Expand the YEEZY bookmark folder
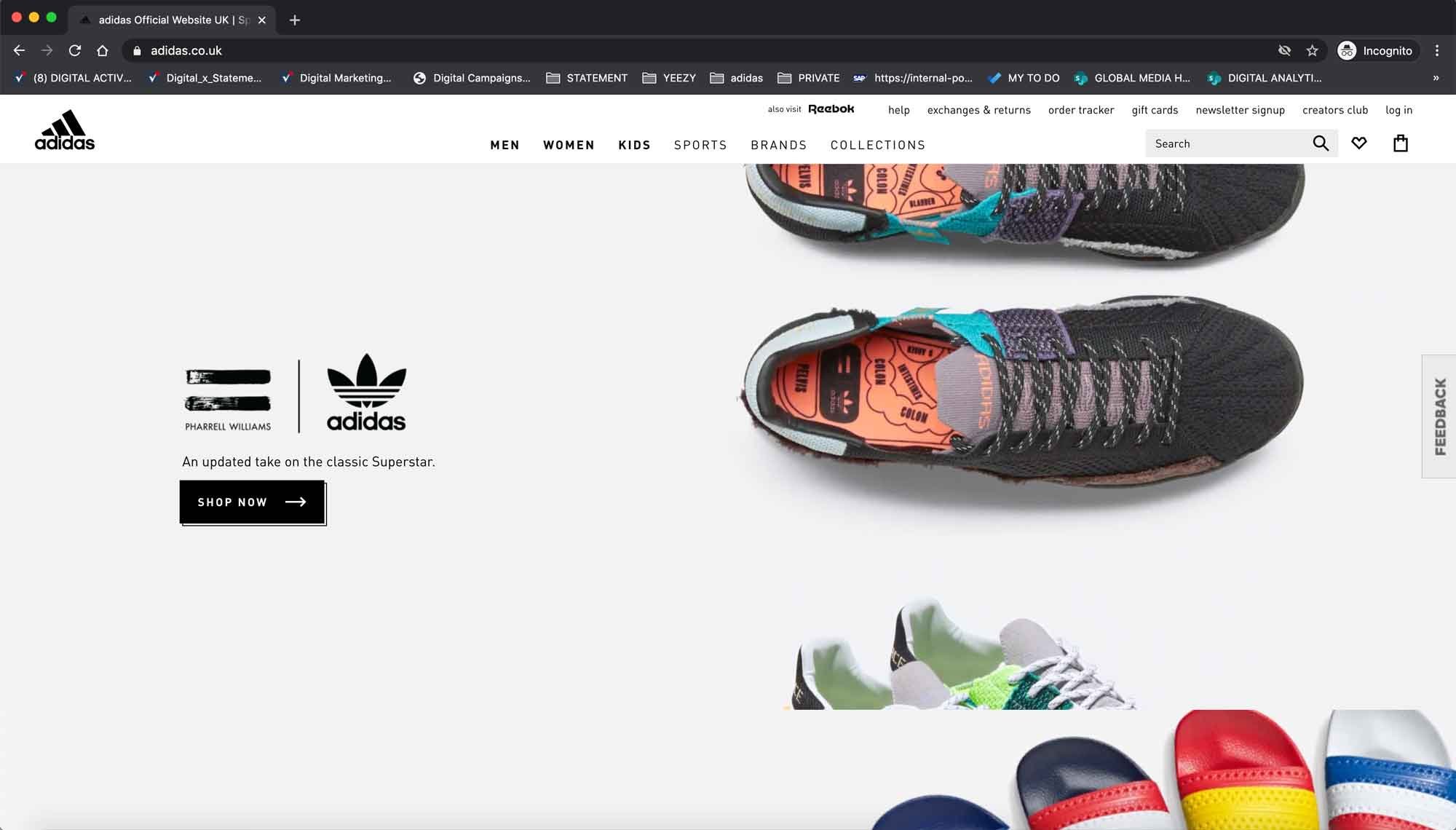 pos(669,78)
